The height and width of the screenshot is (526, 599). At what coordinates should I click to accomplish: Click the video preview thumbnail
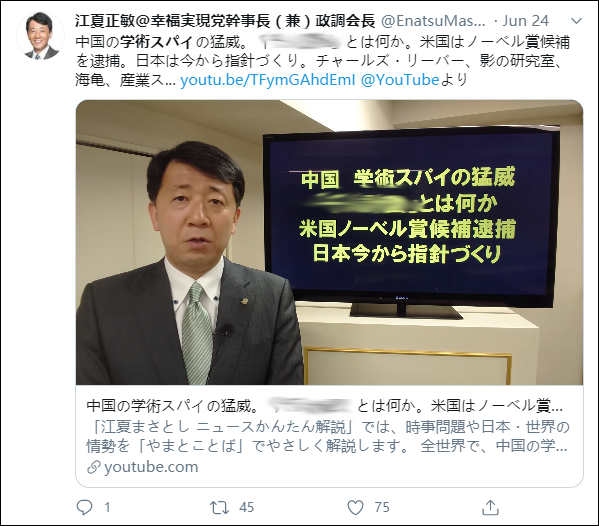click(329, 242)
